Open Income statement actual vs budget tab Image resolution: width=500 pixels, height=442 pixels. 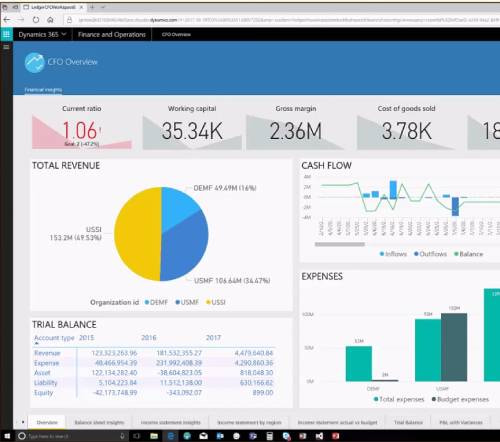[337, 422]
